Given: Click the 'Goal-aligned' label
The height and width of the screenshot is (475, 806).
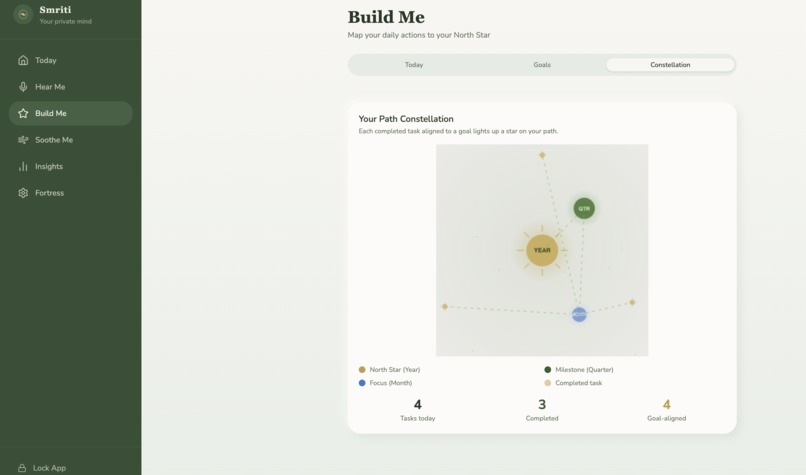Looking at the screenshot, I should [x=666, y=418].
